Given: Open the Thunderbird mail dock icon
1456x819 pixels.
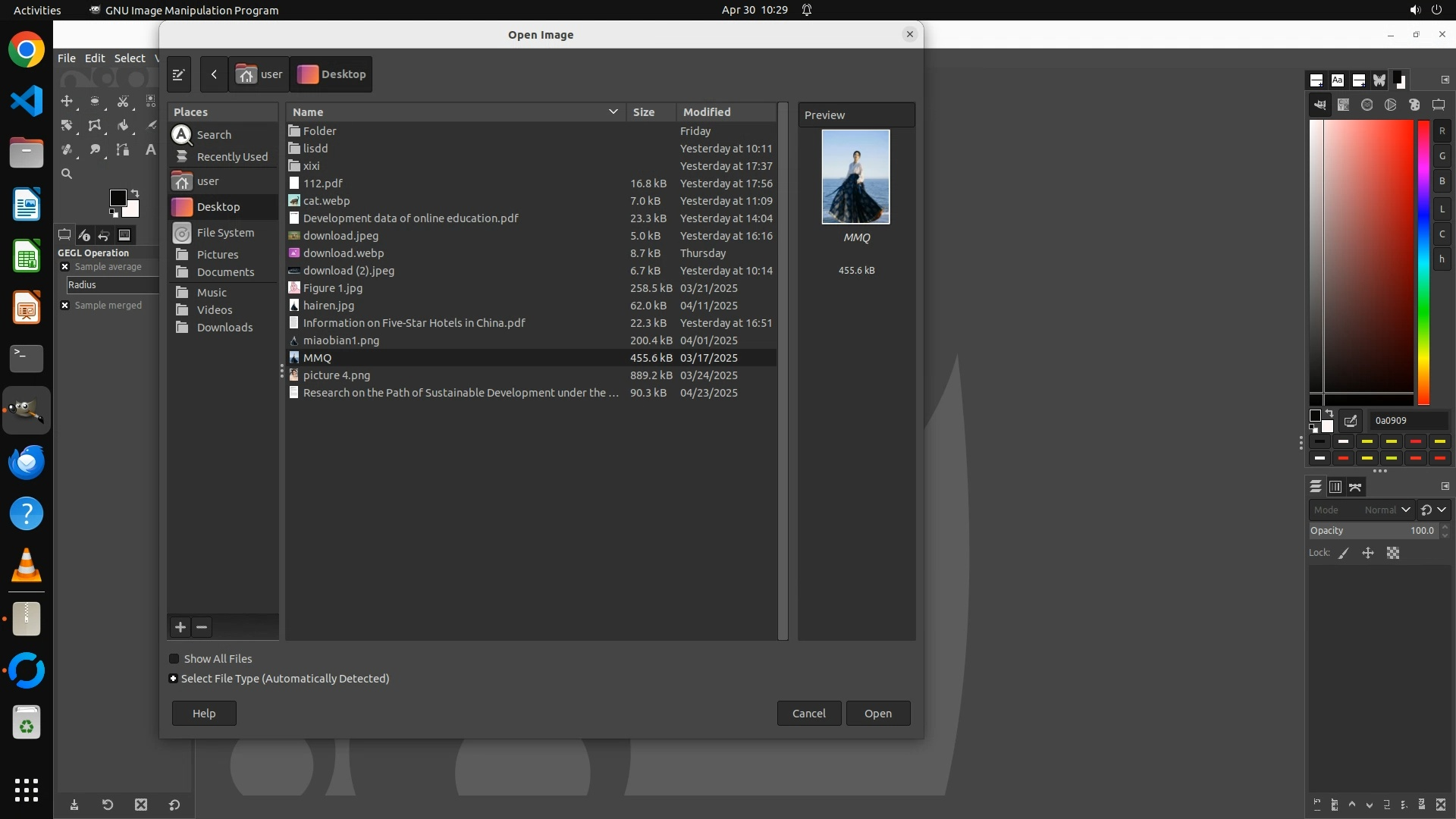Looking at the screenshot, I should (x=27, y=463).
